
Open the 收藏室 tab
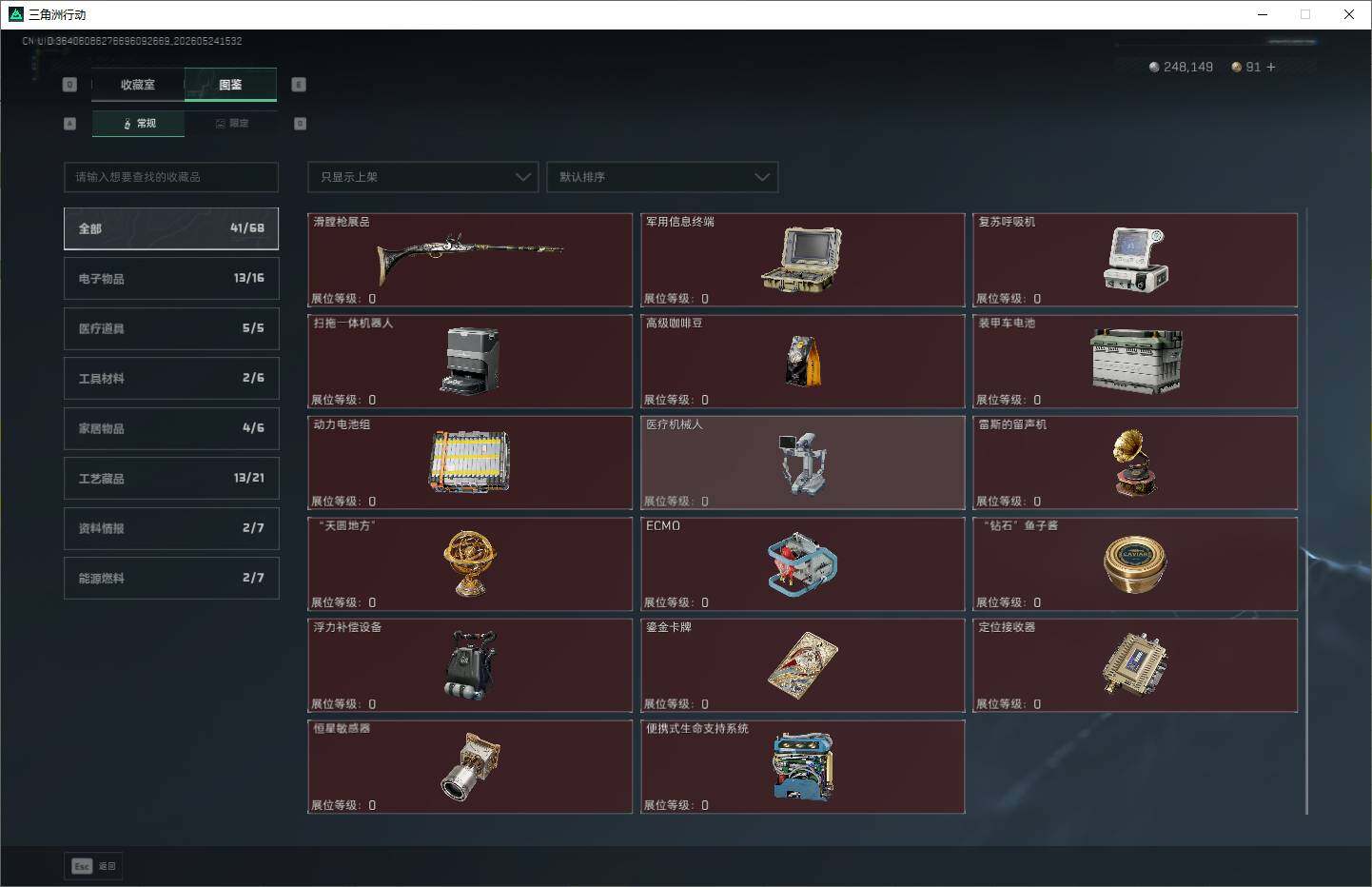(138, 85)
